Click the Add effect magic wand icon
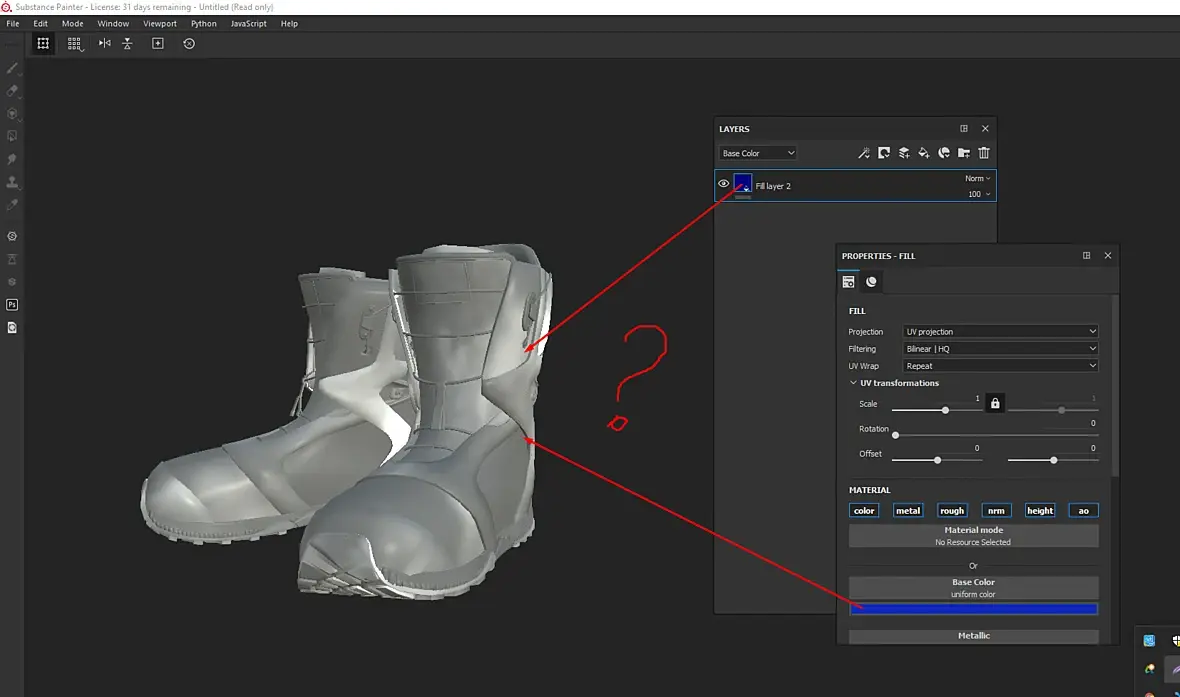 [x=865, y=153]
